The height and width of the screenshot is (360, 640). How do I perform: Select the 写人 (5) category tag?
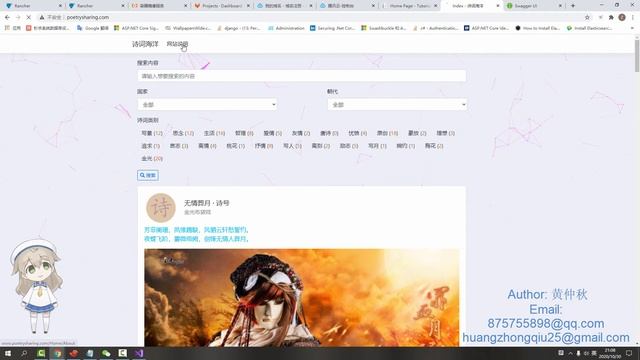[x=292, y=146]
